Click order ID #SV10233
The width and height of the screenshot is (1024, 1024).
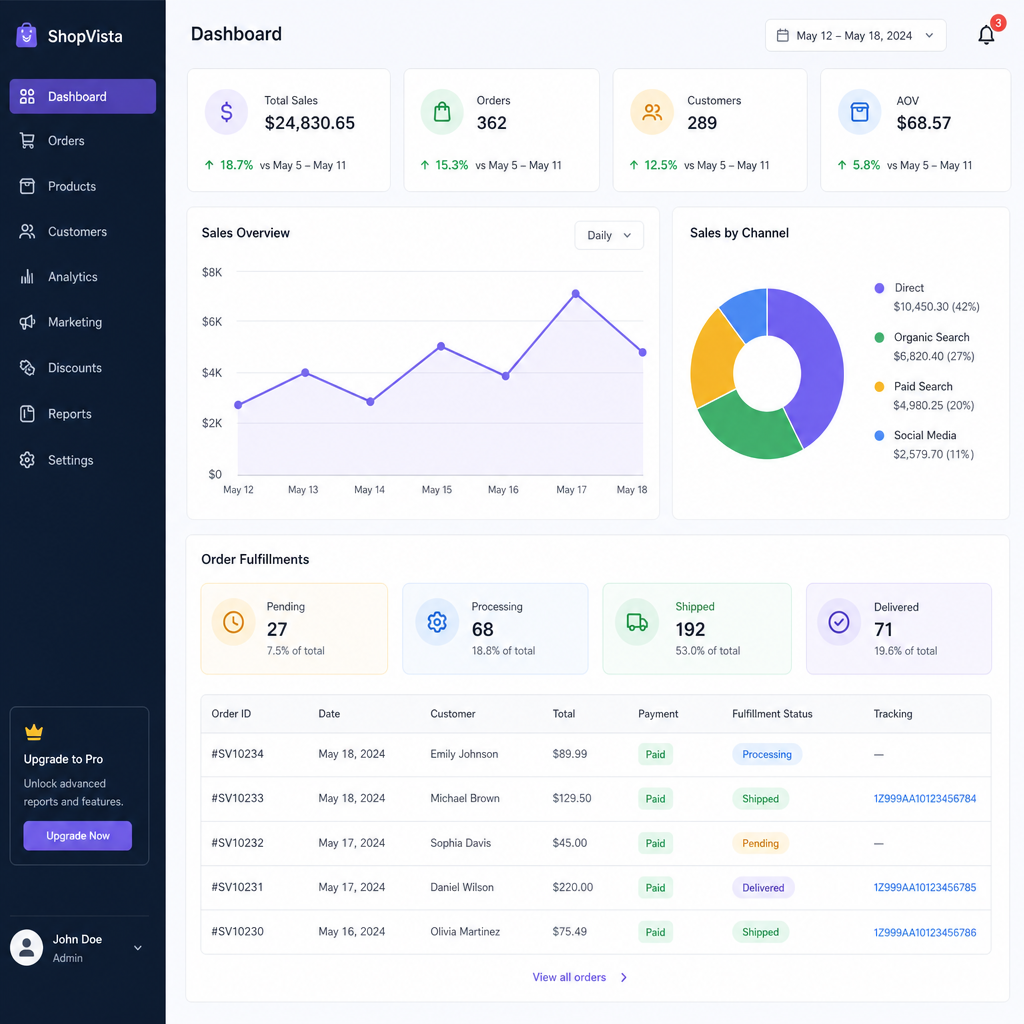coord(237,798)
